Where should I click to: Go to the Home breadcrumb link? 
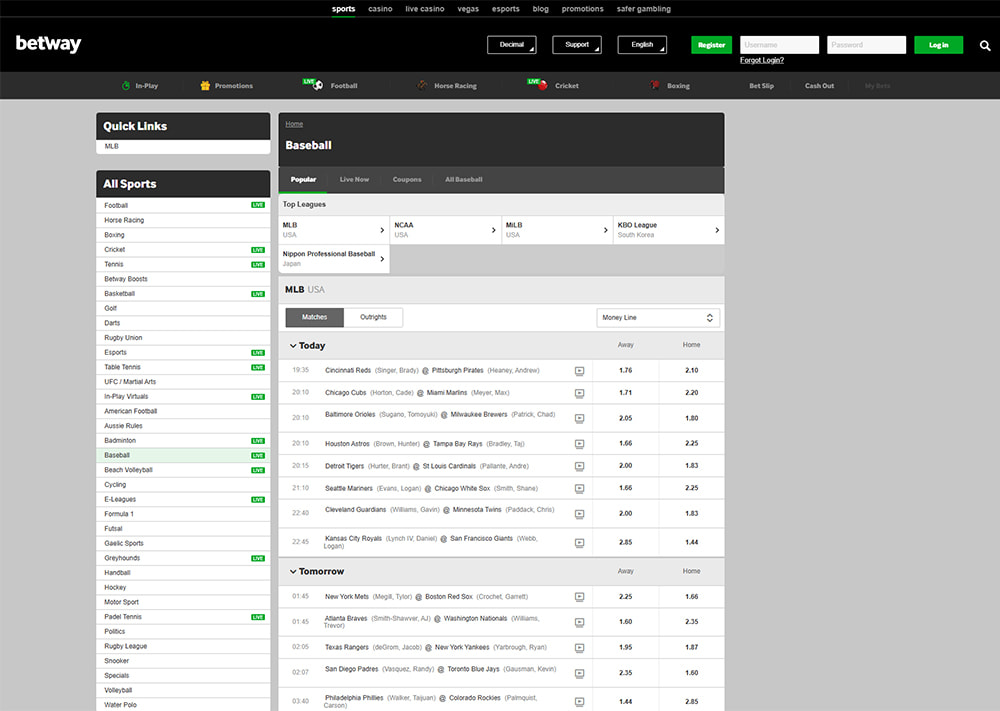(294, 124)
